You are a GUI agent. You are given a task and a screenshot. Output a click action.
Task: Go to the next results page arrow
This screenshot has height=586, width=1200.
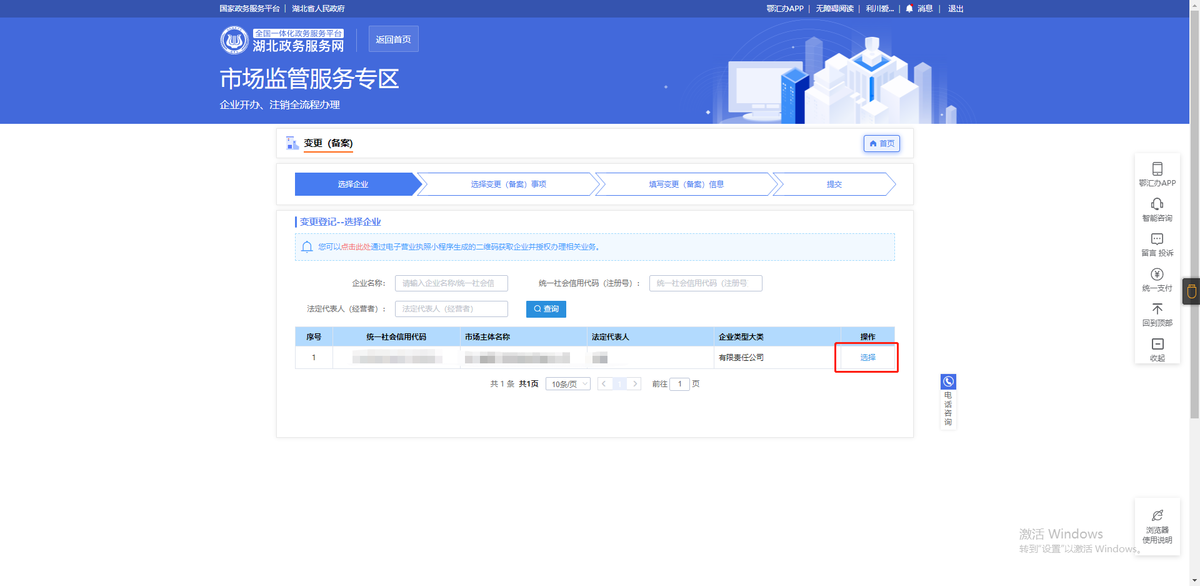[633, 384]
